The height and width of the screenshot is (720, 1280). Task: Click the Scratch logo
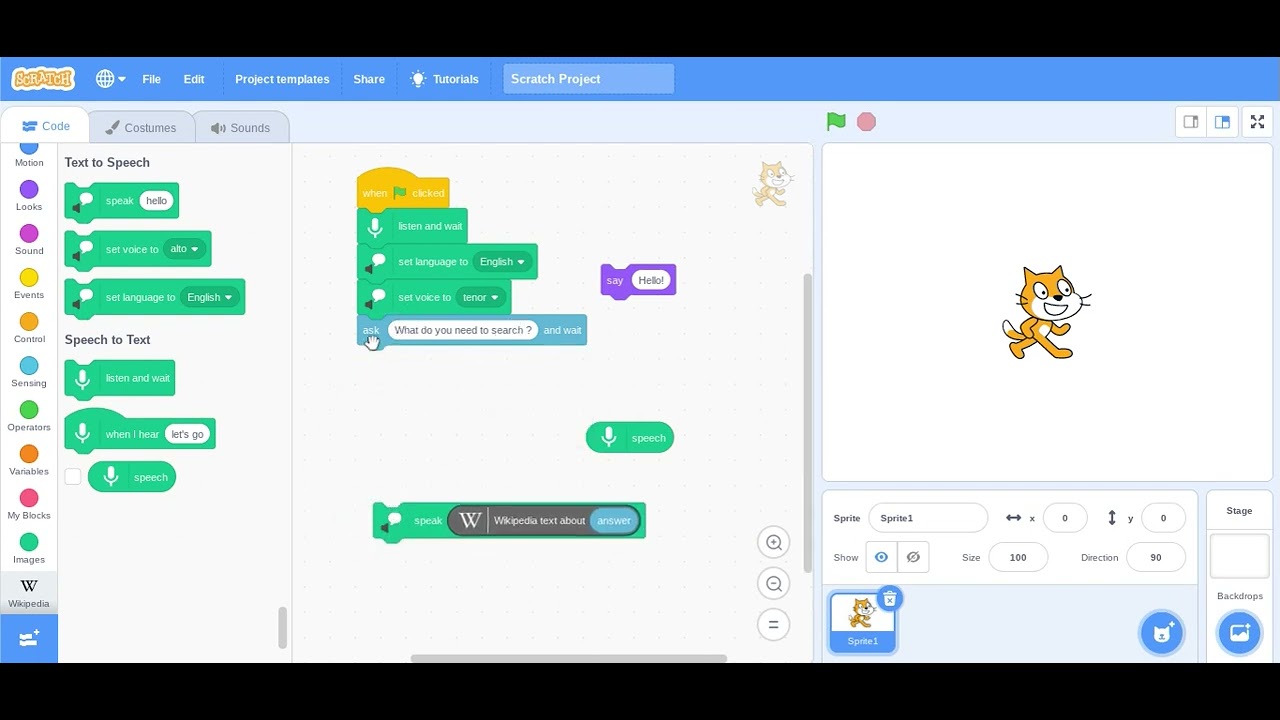coord(43,79)
